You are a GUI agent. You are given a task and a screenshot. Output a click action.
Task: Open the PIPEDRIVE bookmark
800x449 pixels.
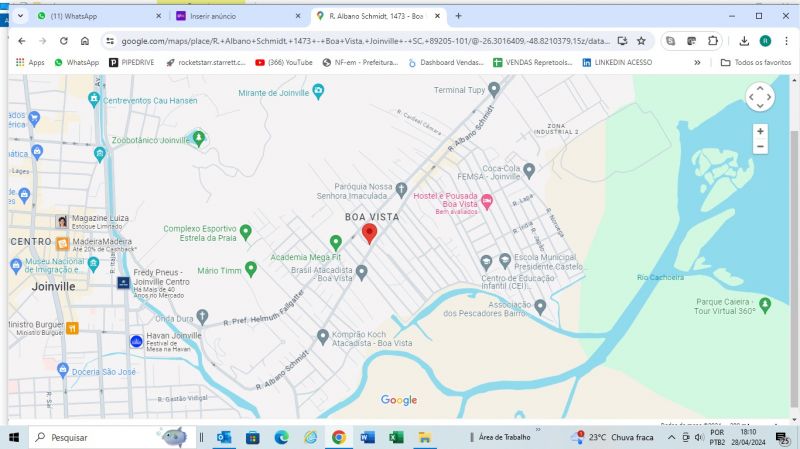[x=132, y=62]
